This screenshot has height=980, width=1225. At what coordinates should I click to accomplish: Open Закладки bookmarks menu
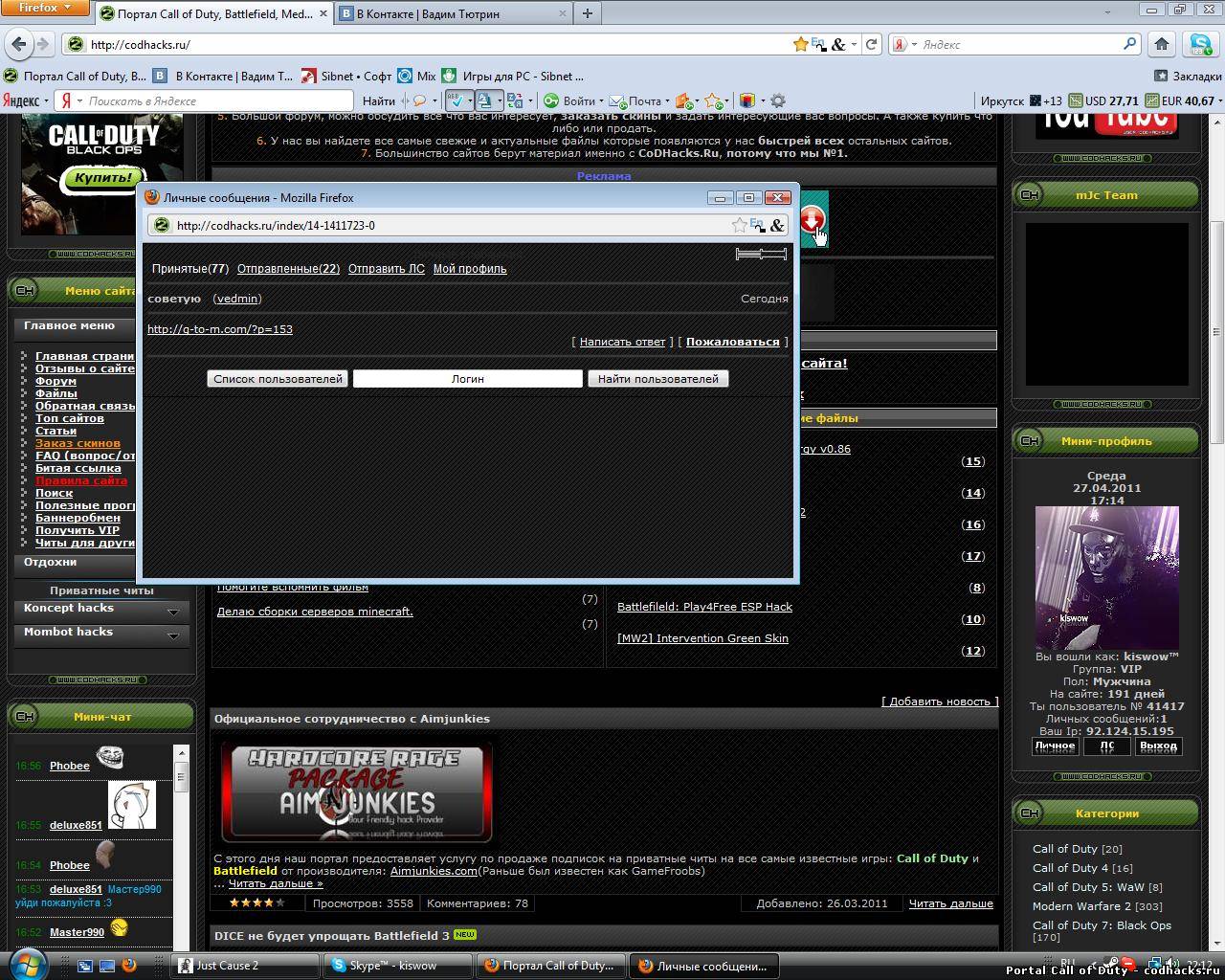tap(1188, 76)
